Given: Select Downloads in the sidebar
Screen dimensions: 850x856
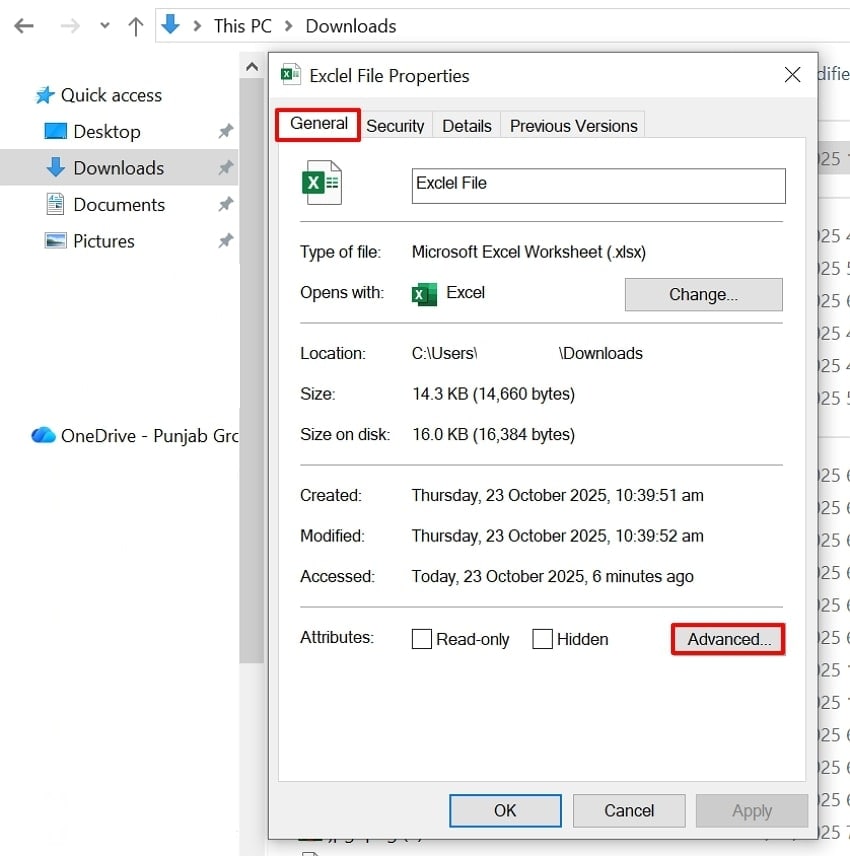Looking at the screenshot, I should (118, 168).
